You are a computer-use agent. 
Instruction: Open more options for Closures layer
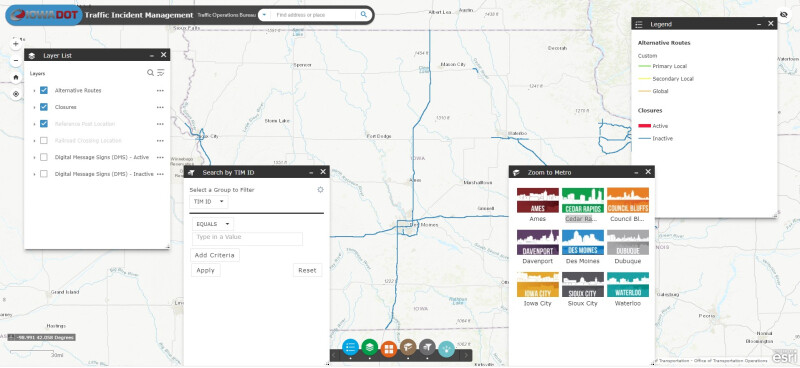click(161, 107)
